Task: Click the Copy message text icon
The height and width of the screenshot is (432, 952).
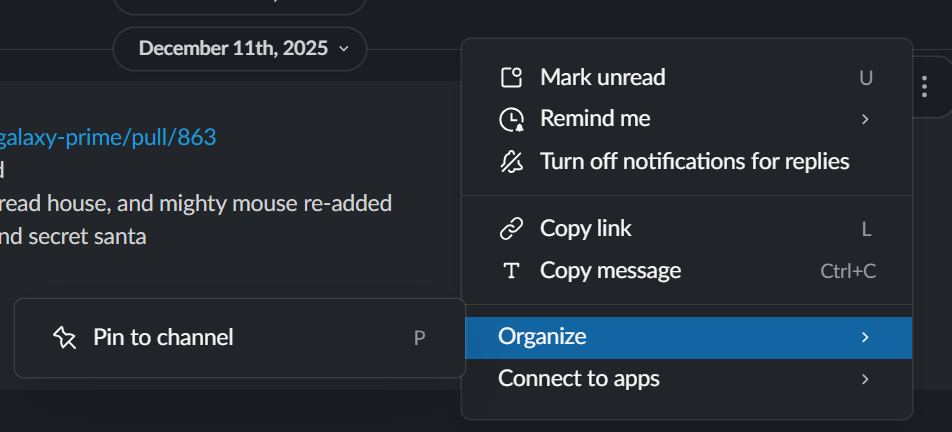Action: (x=511, y=271)
